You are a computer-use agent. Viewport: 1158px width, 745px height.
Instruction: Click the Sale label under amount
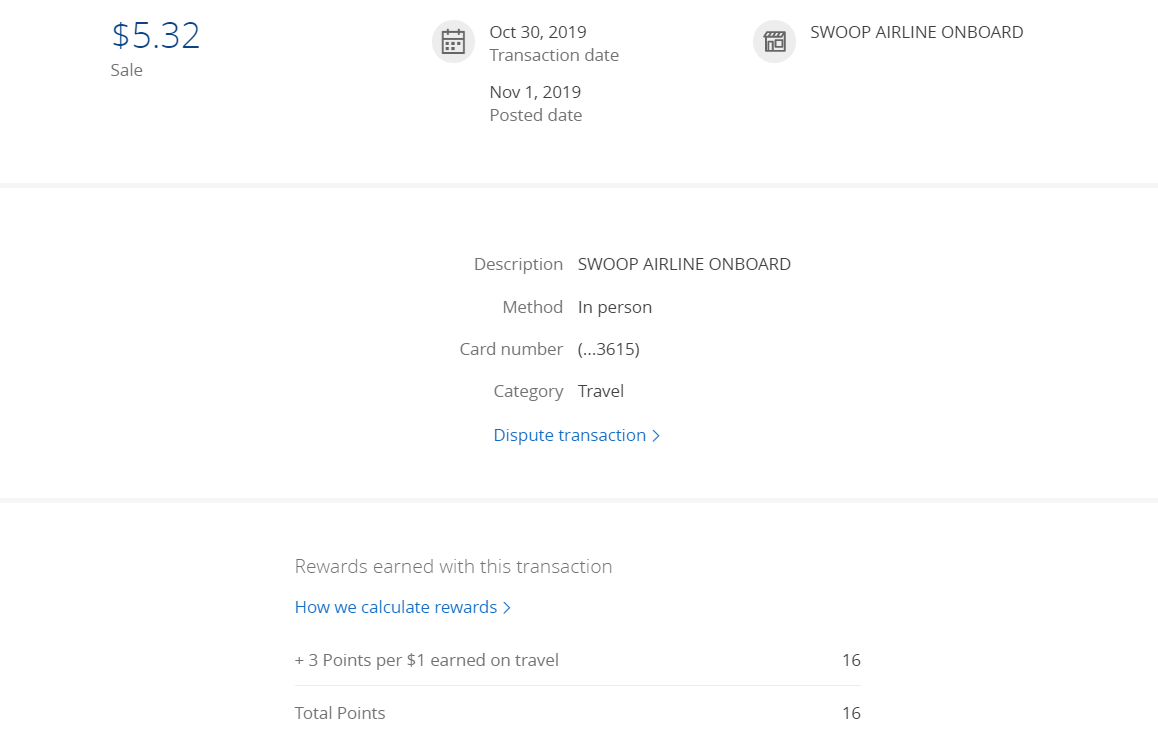[126, 70]
